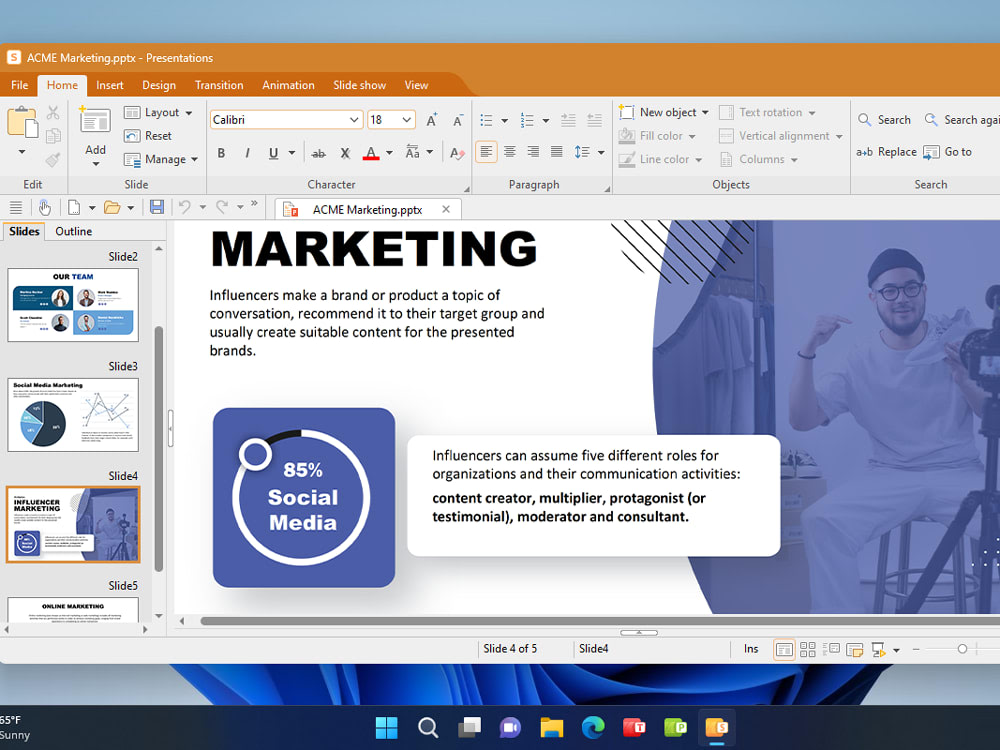1000x750 pixels.
Task: Click the Decrease font size icon
Action: 458,120
